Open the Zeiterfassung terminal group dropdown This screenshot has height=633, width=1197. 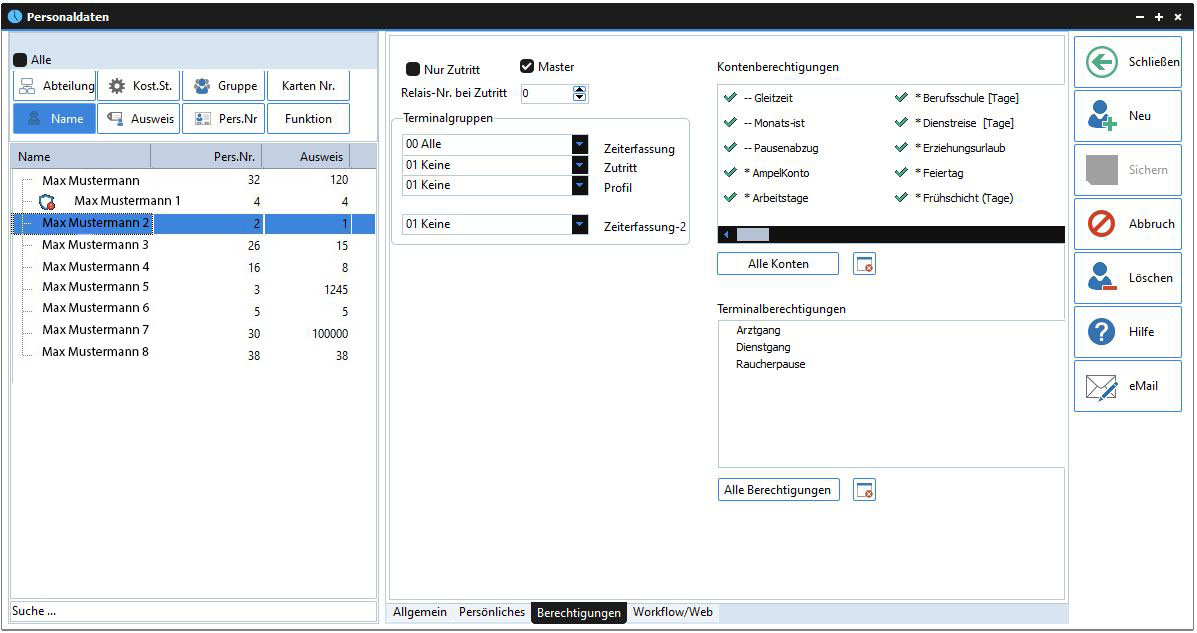click(580, 144)
